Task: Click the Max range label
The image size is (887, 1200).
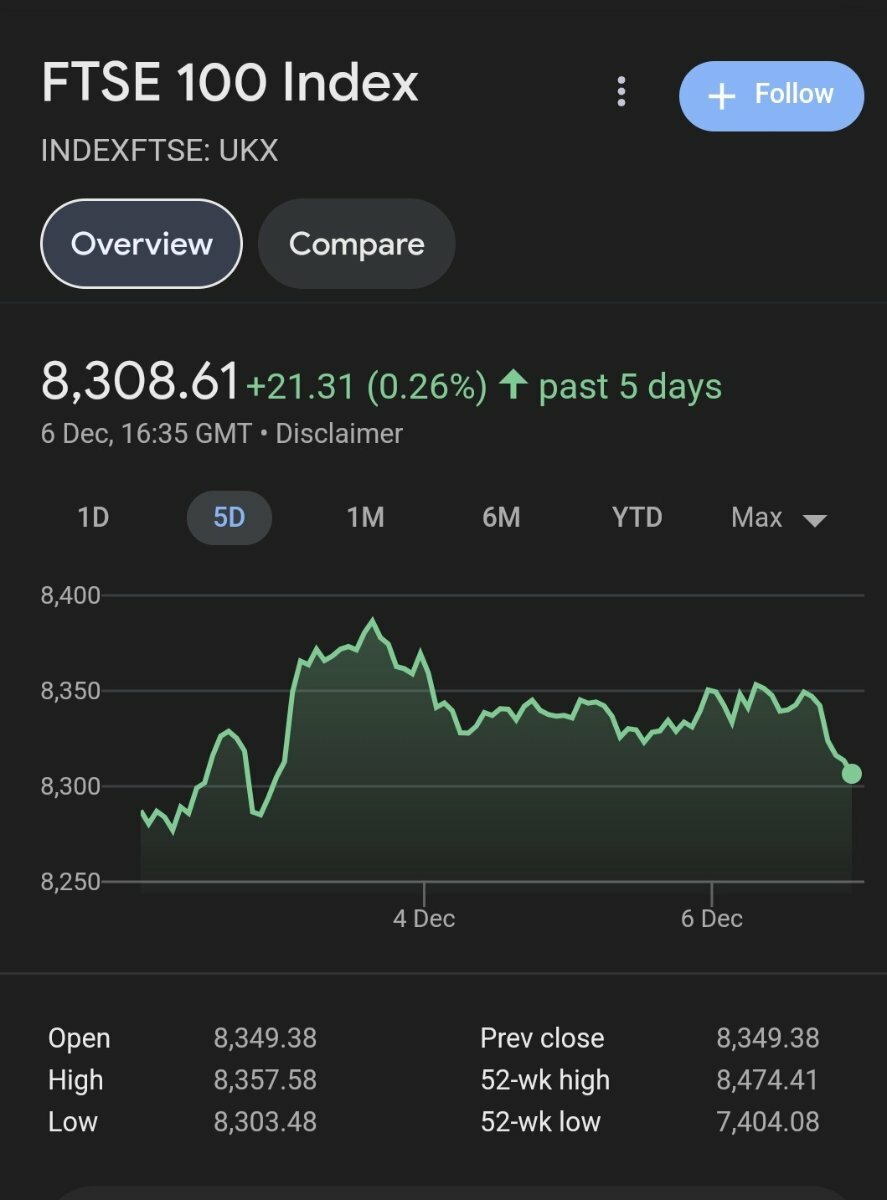Action: [x=757, y=517]
